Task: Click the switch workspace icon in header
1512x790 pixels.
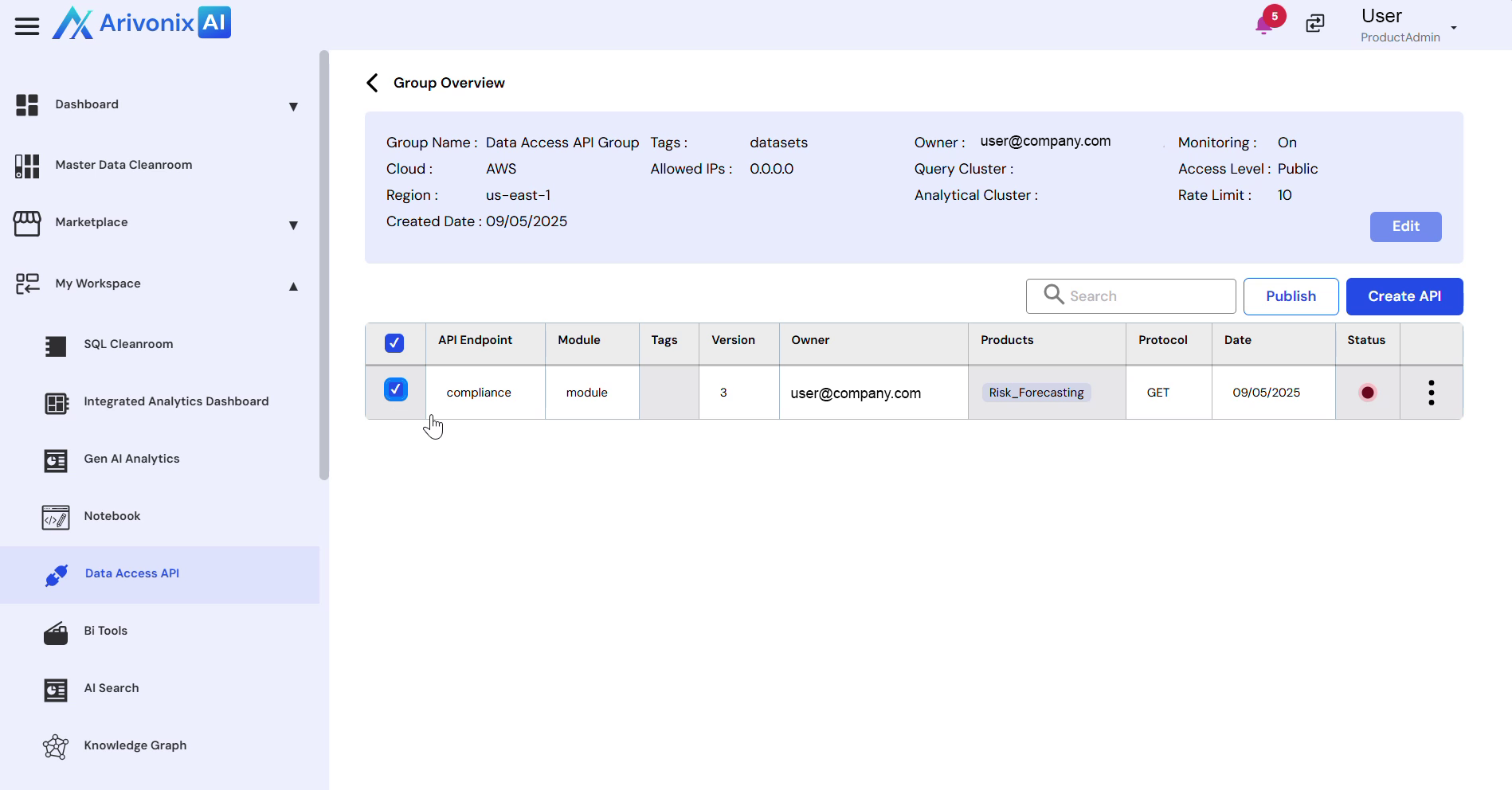Action: click(x=1315, y=24)
